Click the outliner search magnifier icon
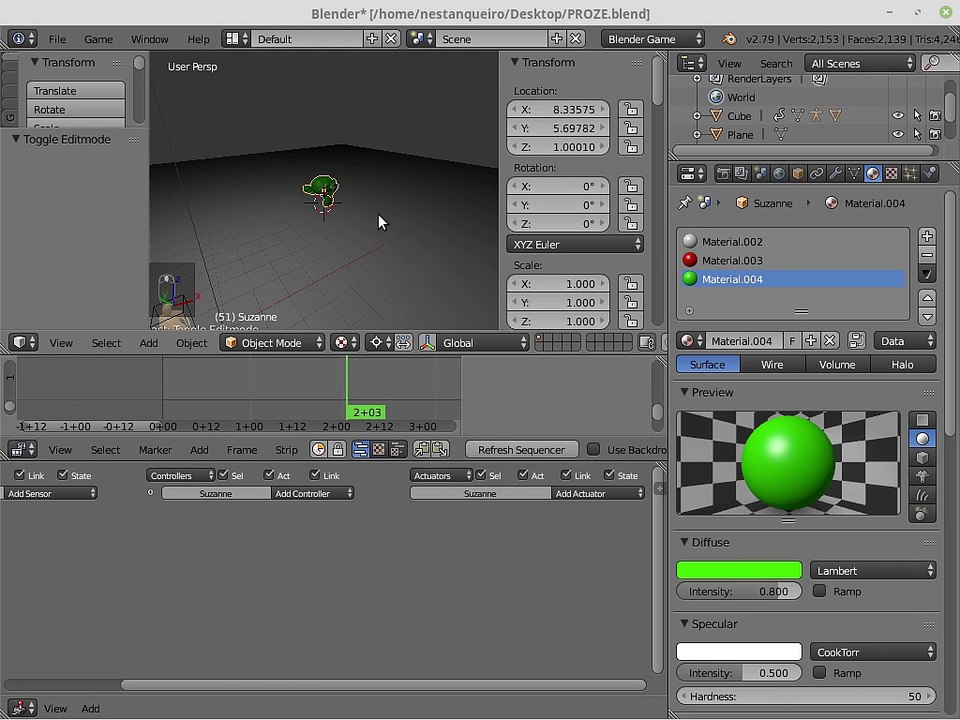This screenshot has width=960, height=720. click(931, 63)
